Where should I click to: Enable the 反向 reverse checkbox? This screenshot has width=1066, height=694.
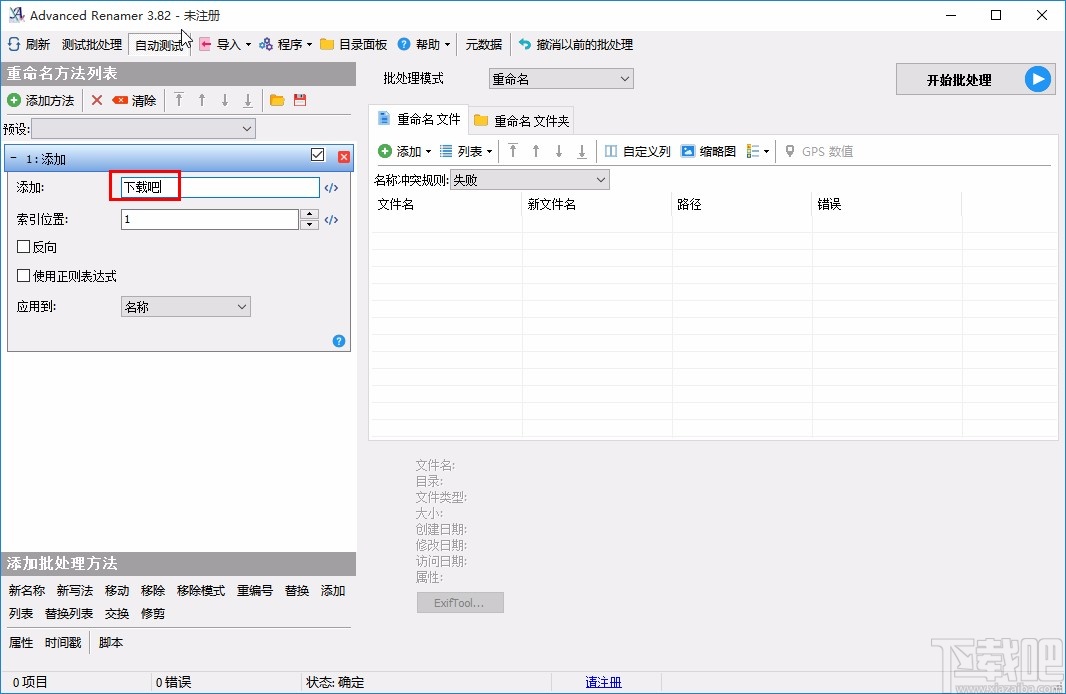22,247
